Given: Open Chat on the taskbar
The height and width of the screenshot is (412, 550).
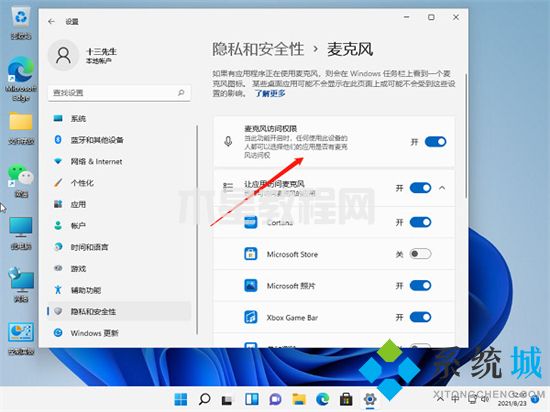Looking at the screenshot, I should click(275, 399).
